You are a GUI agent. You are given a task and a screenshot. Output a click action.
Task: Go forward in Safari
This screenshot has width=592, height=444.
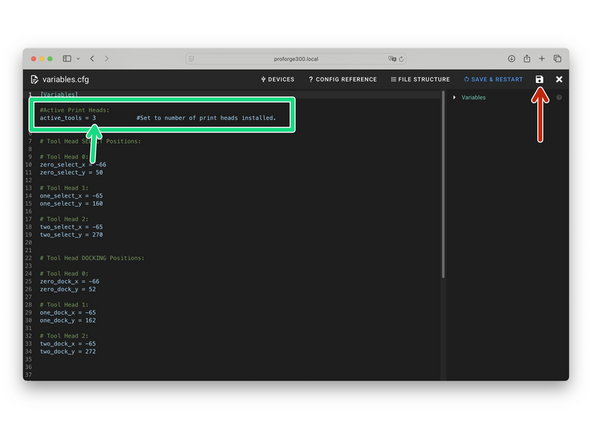click(x=106, y=59)
